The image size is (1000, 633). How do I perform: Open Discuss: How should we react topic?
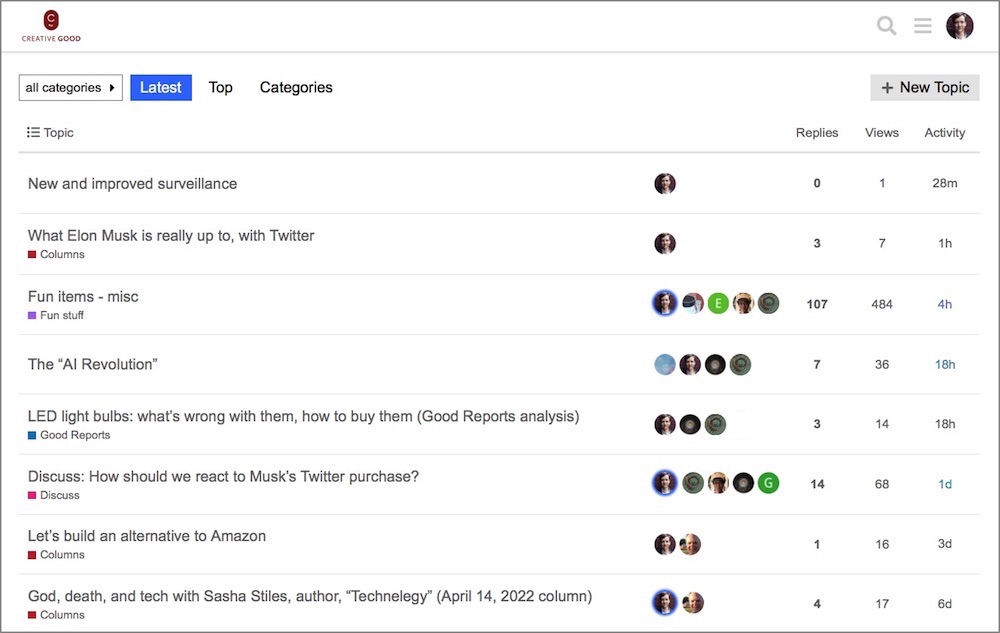[223, 476]
